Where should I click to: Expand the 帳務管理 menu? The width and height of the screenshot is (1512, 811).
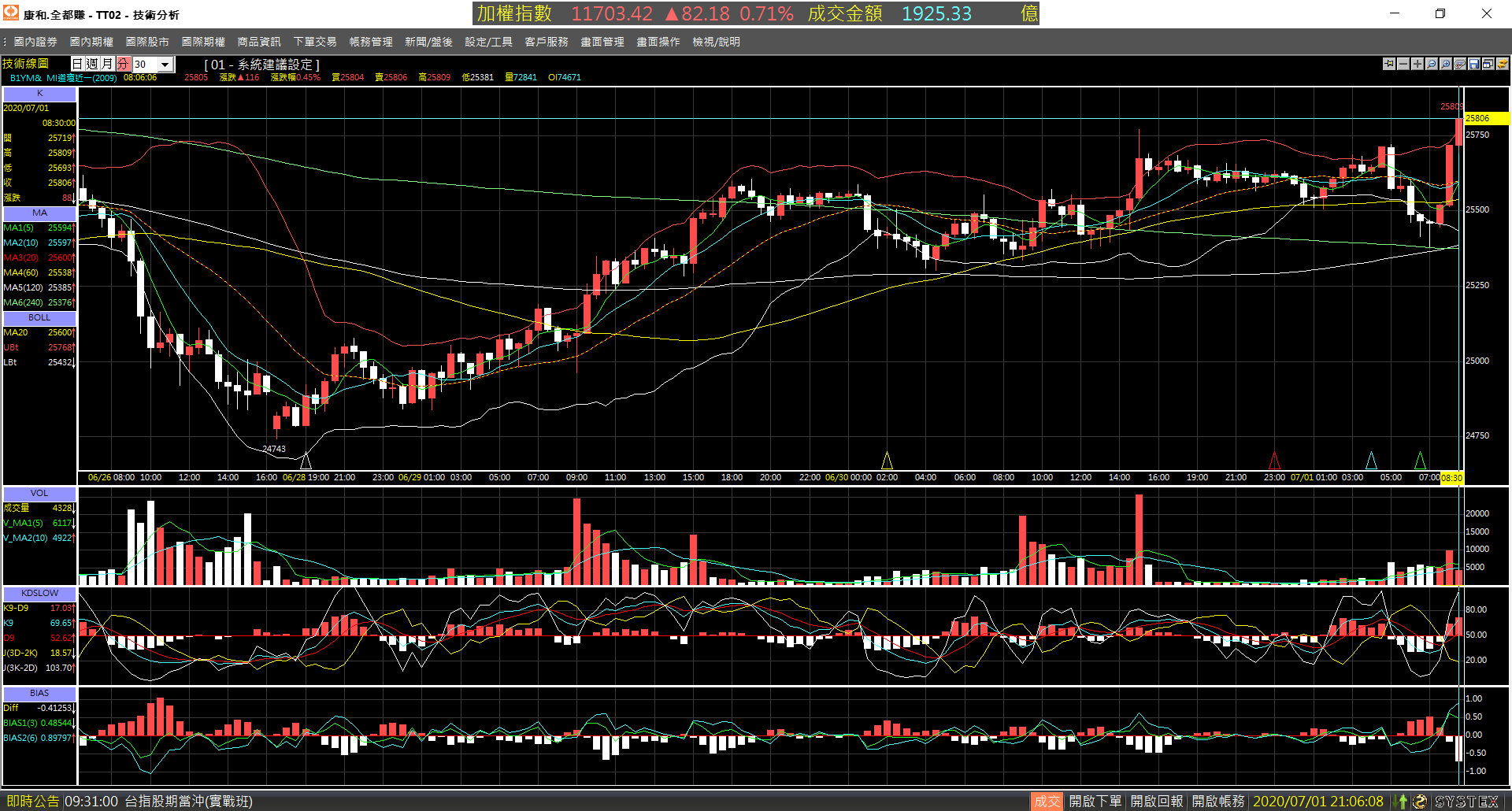[371, 42]
